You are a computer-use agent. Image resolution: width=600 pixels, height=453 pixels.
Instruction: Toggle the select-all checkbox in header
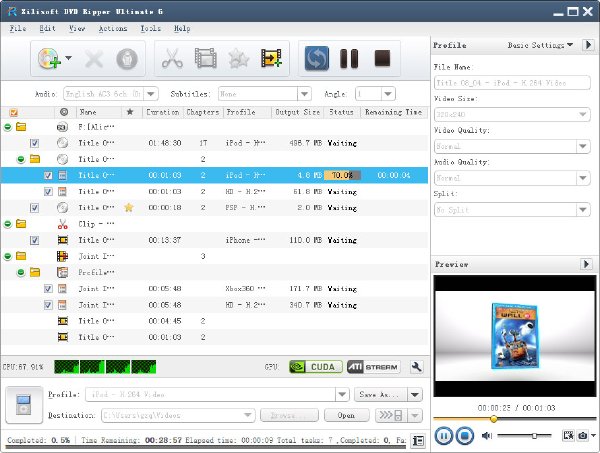(13, 112)
